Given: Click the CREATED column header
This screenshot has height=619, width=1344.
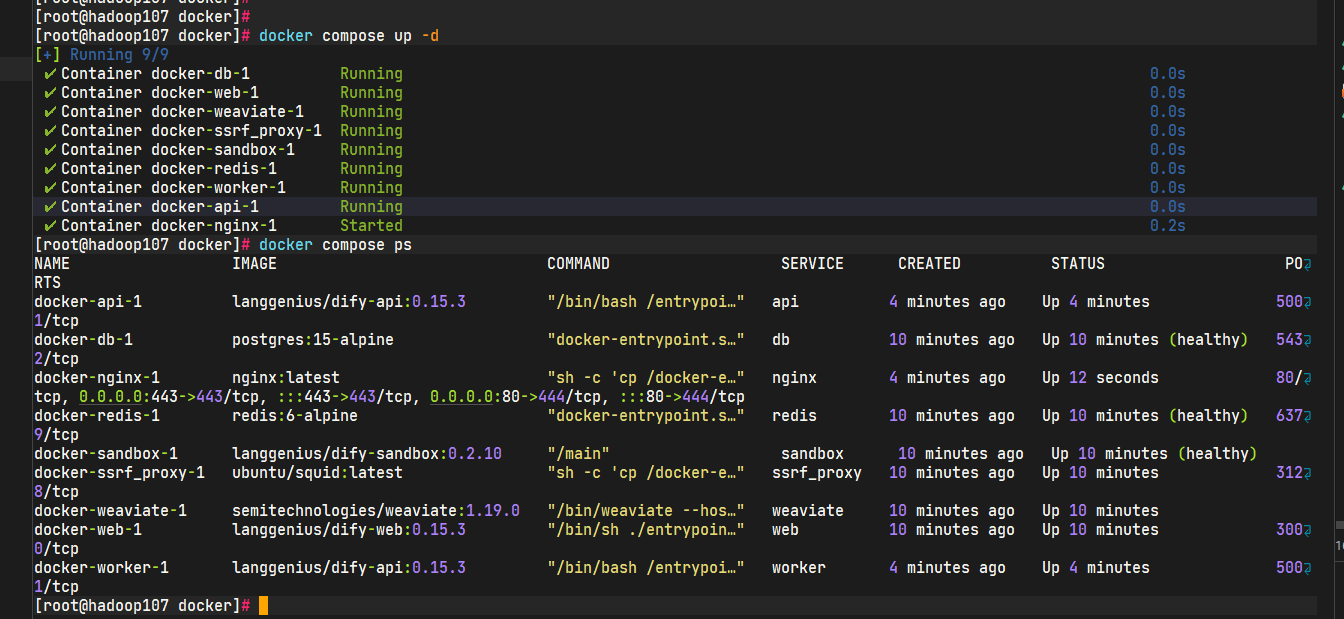Looking at the screenshot, I should point(929,264).
